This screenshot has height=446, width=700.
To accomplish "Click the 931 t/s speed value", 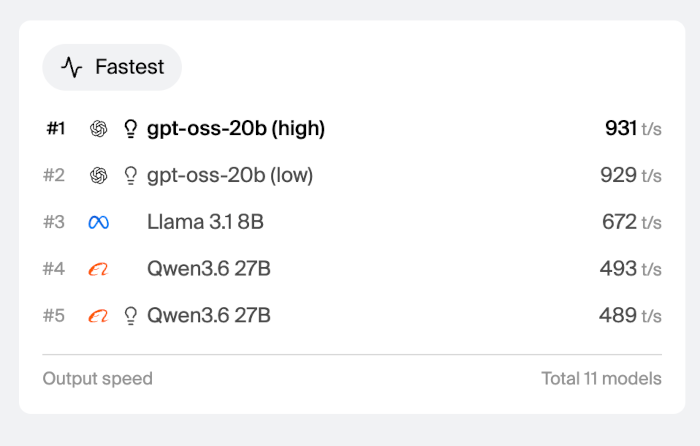I will click(x=633, y=129).
